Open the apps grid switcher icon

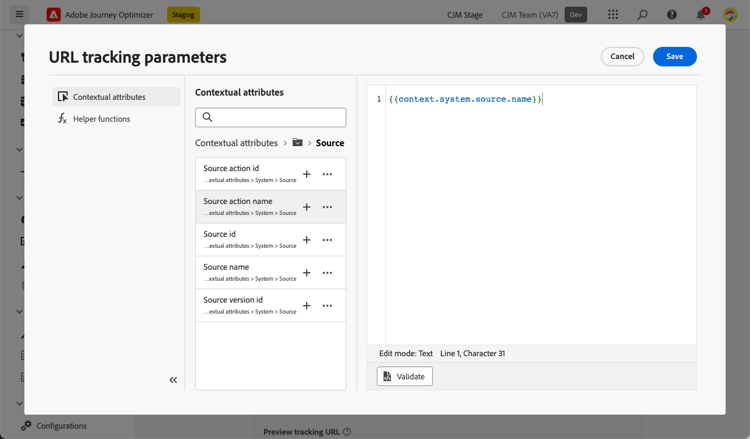(x=613, y=15)
